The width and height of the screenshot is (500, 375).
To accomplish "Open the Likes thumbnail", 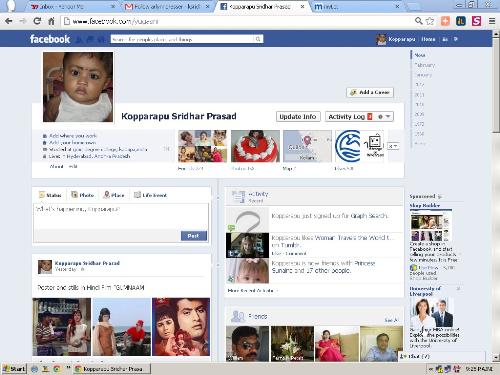I will click(x=359, y=146).
